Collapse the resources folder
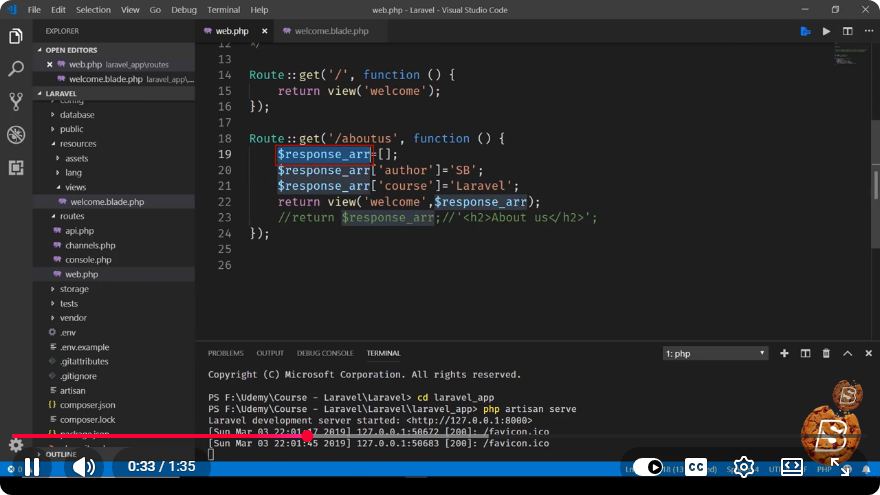 point(78,144)
